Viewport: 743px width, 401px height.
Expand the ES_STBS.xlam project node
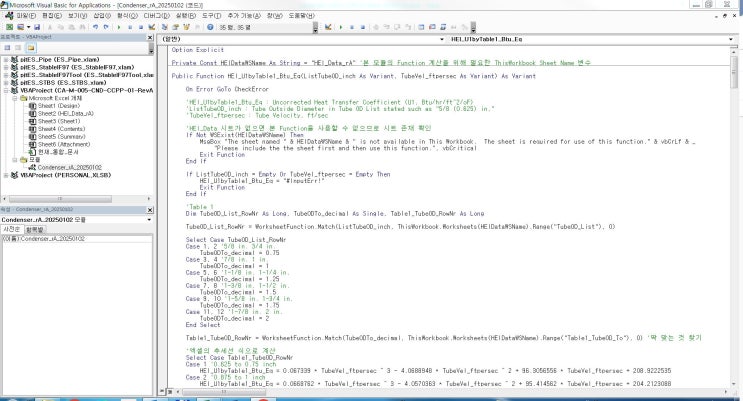(x=6, y=82)
